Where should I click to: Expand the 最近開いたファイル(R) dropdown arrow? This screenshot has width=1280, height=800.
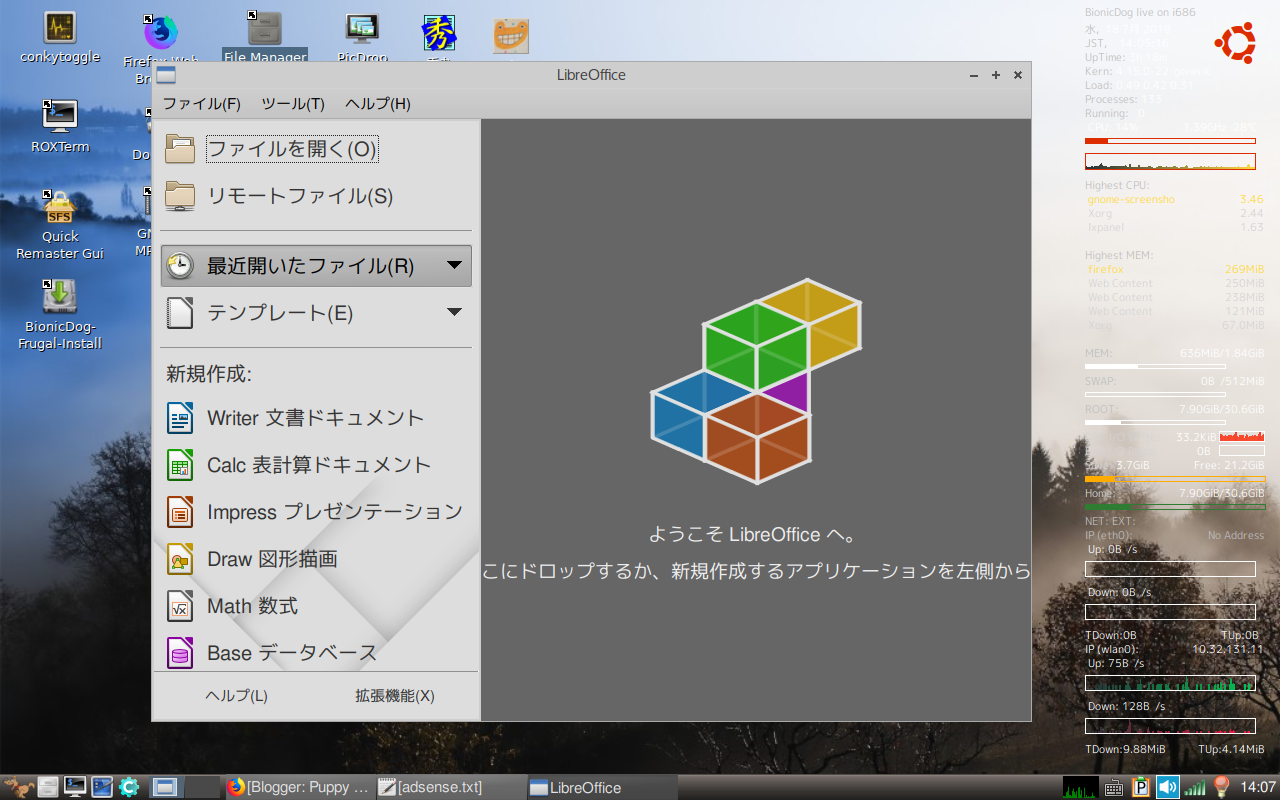click(454, 265)
